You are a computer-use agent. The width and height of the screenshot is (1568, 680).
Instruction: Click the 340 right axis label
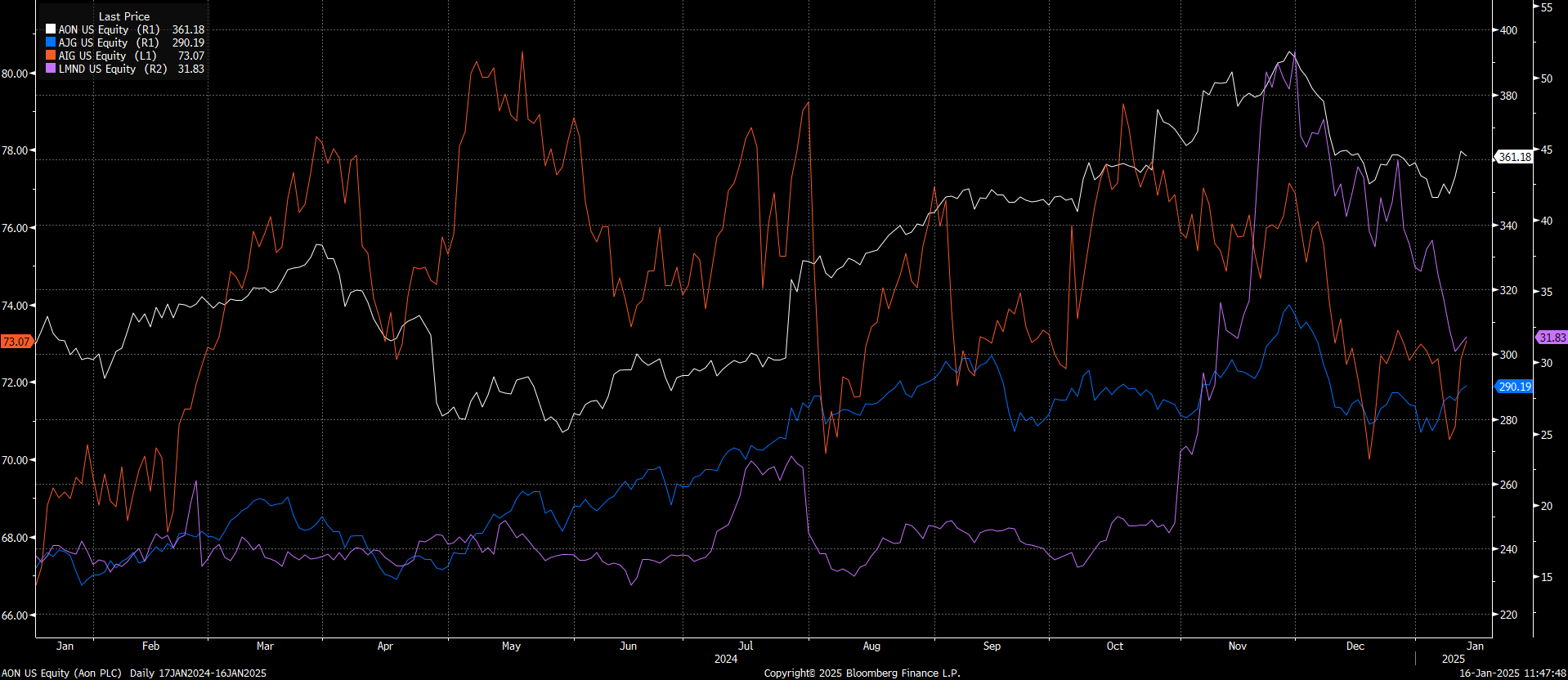tap(1508, 226)
